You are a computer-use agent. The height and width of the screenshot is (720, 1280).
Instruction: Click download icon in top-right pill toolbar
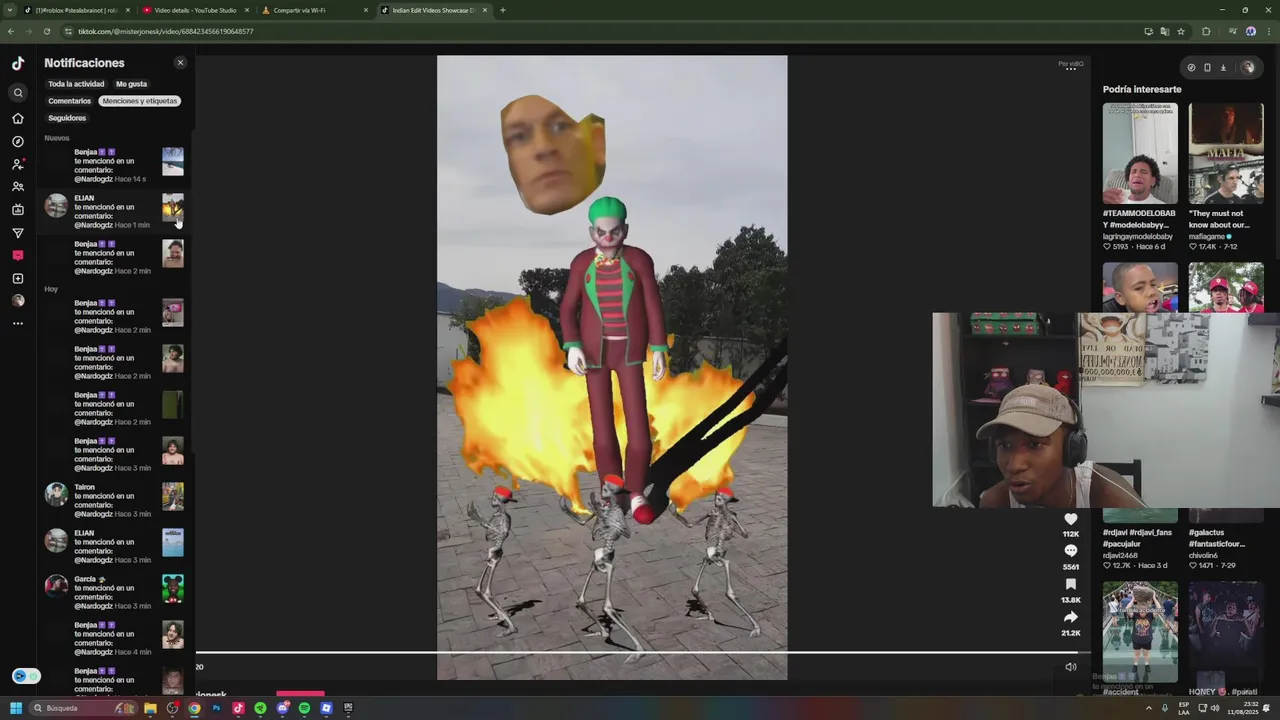click(1223, 68)
